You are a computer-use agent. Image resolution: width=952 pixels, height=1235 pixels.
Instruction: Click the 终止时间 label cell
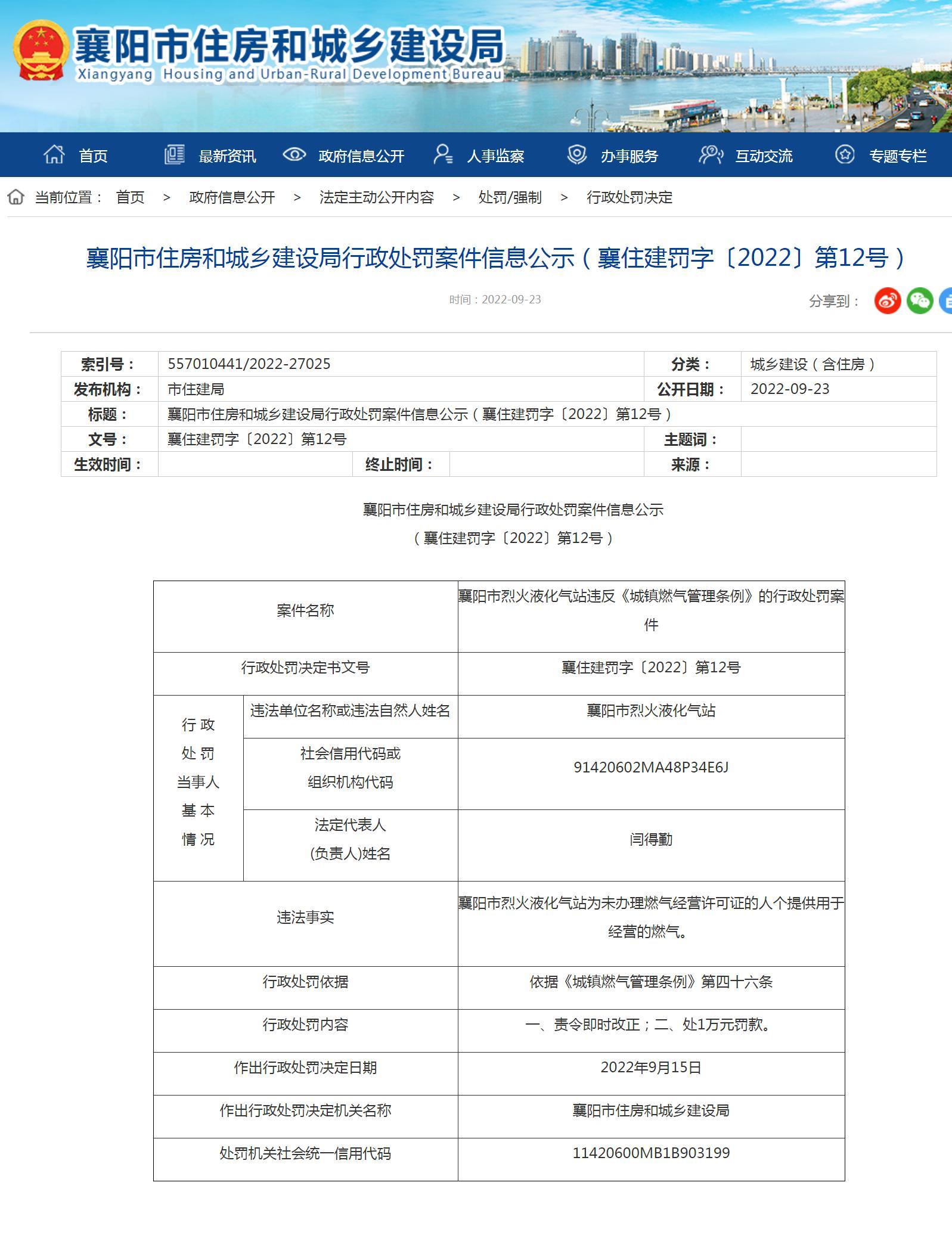tap(401, 464)
